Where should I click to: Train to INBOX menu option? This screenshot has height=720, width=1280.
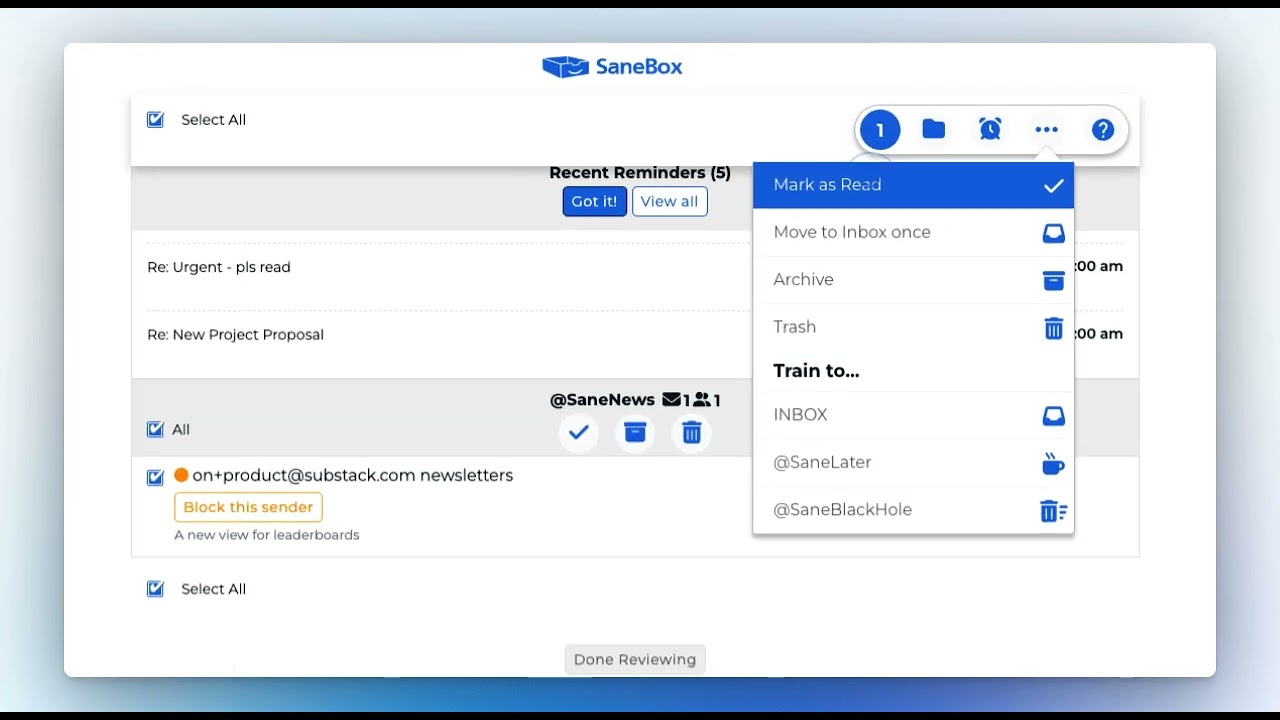coord(913,415)
